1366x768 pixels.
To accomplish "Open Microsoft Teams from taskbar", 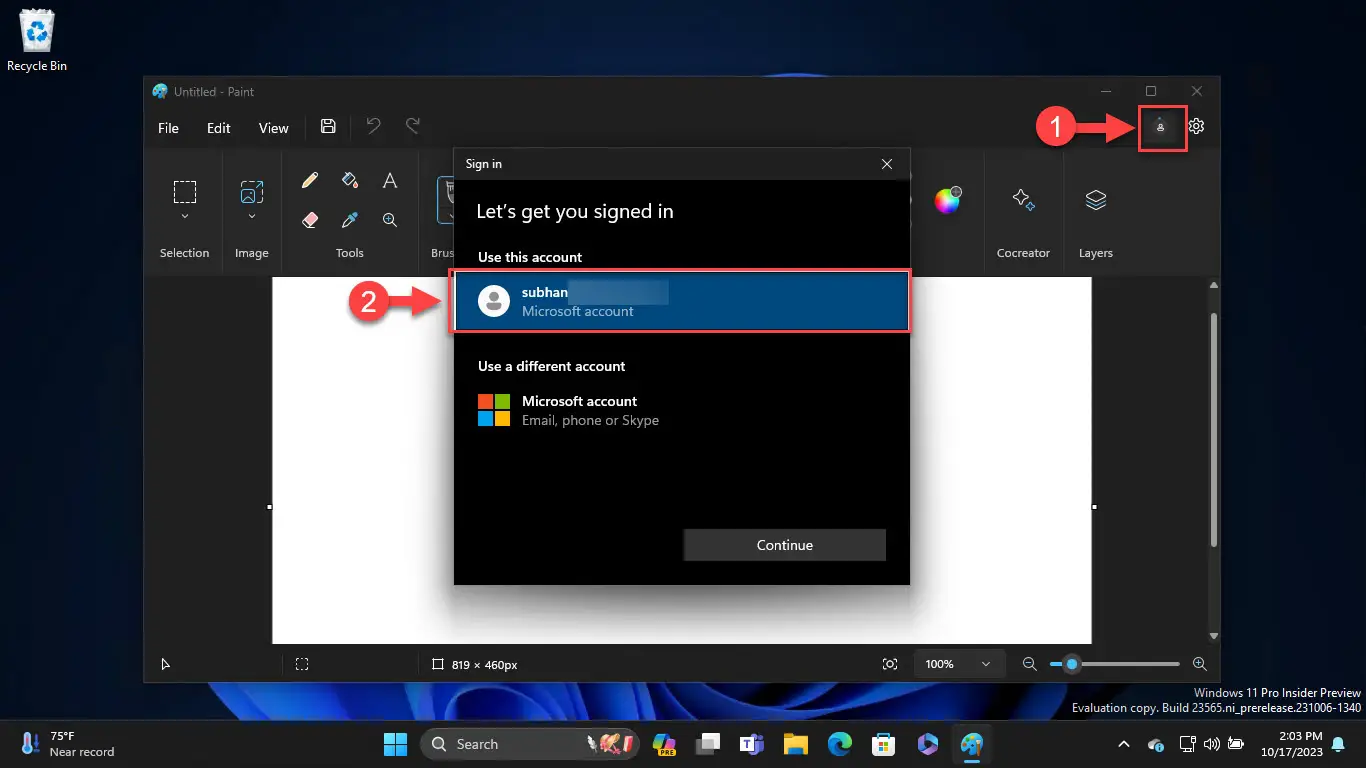I will click(x=752, y=744).
